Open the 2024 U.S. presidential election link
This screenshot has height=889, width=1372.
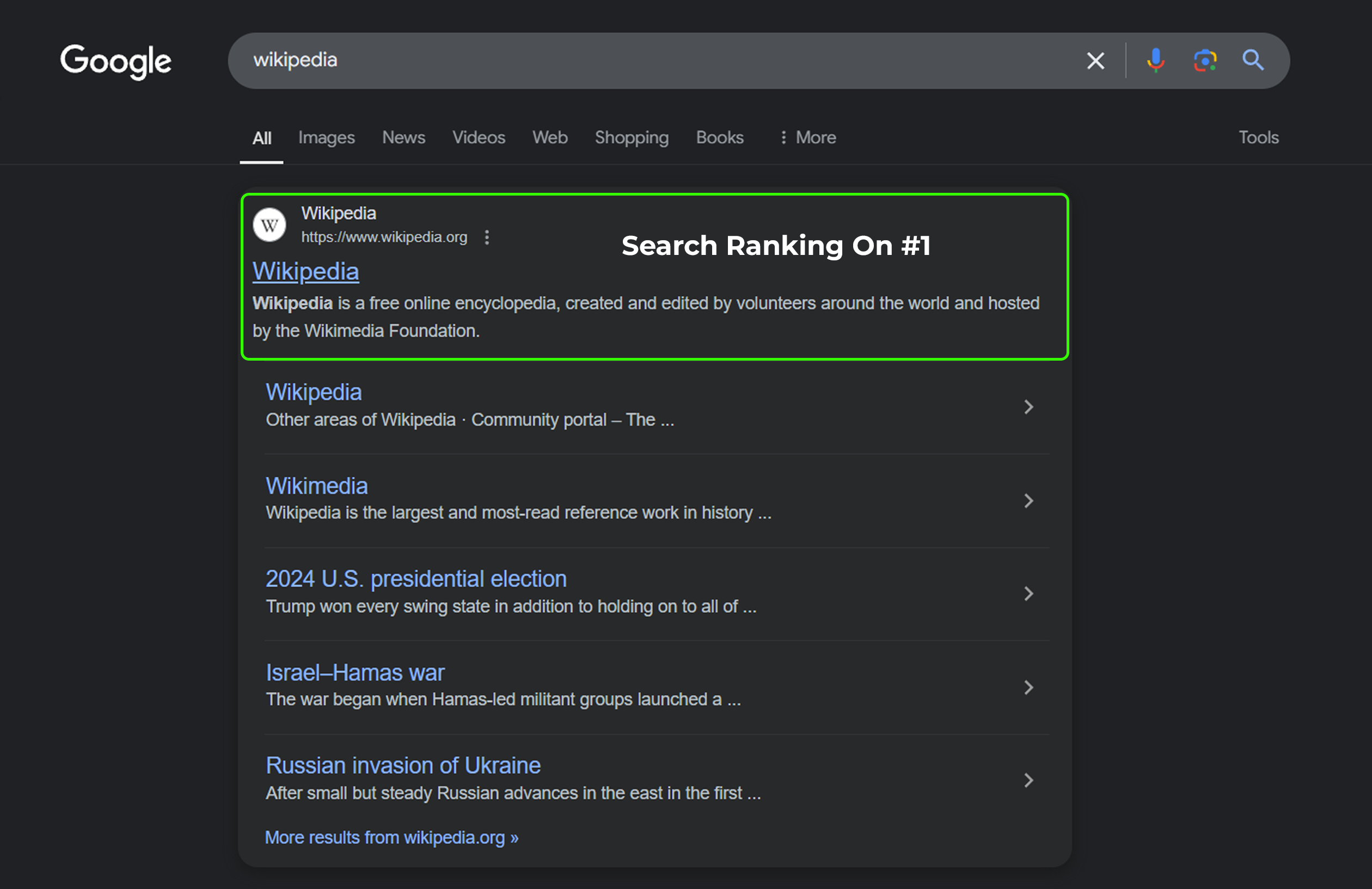(415, 579)
